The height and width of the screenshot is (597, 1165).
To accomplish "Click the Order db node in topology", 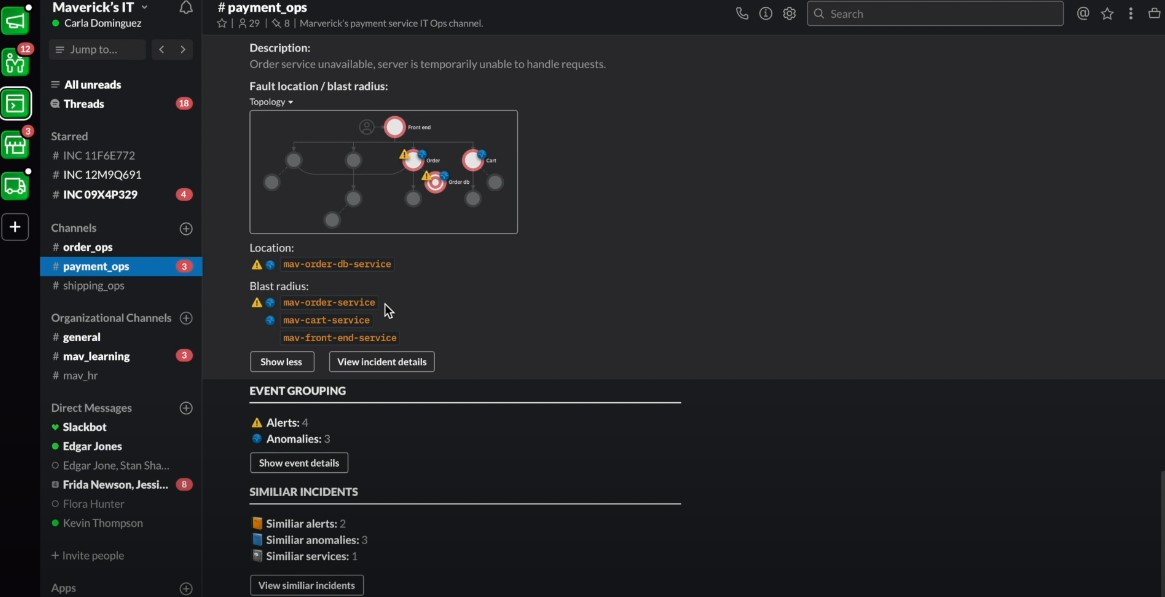I will pos(436,182).
